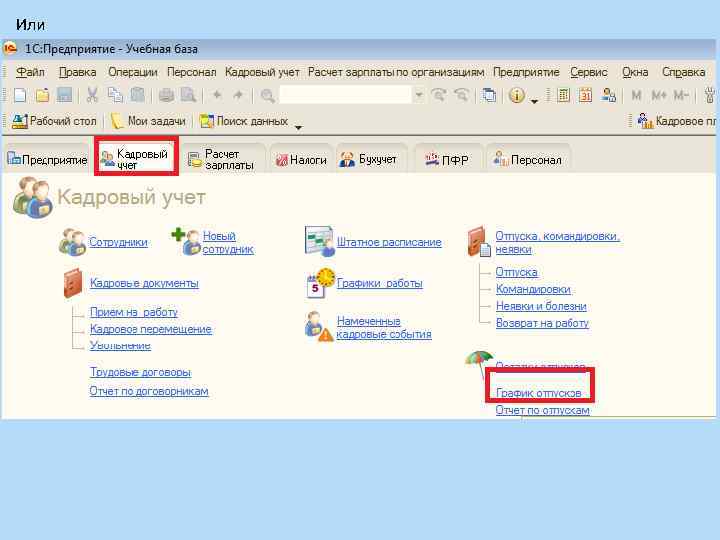Open the Сервис menu
The width and height of the screenshot is (720, 540).
[589, 72]
